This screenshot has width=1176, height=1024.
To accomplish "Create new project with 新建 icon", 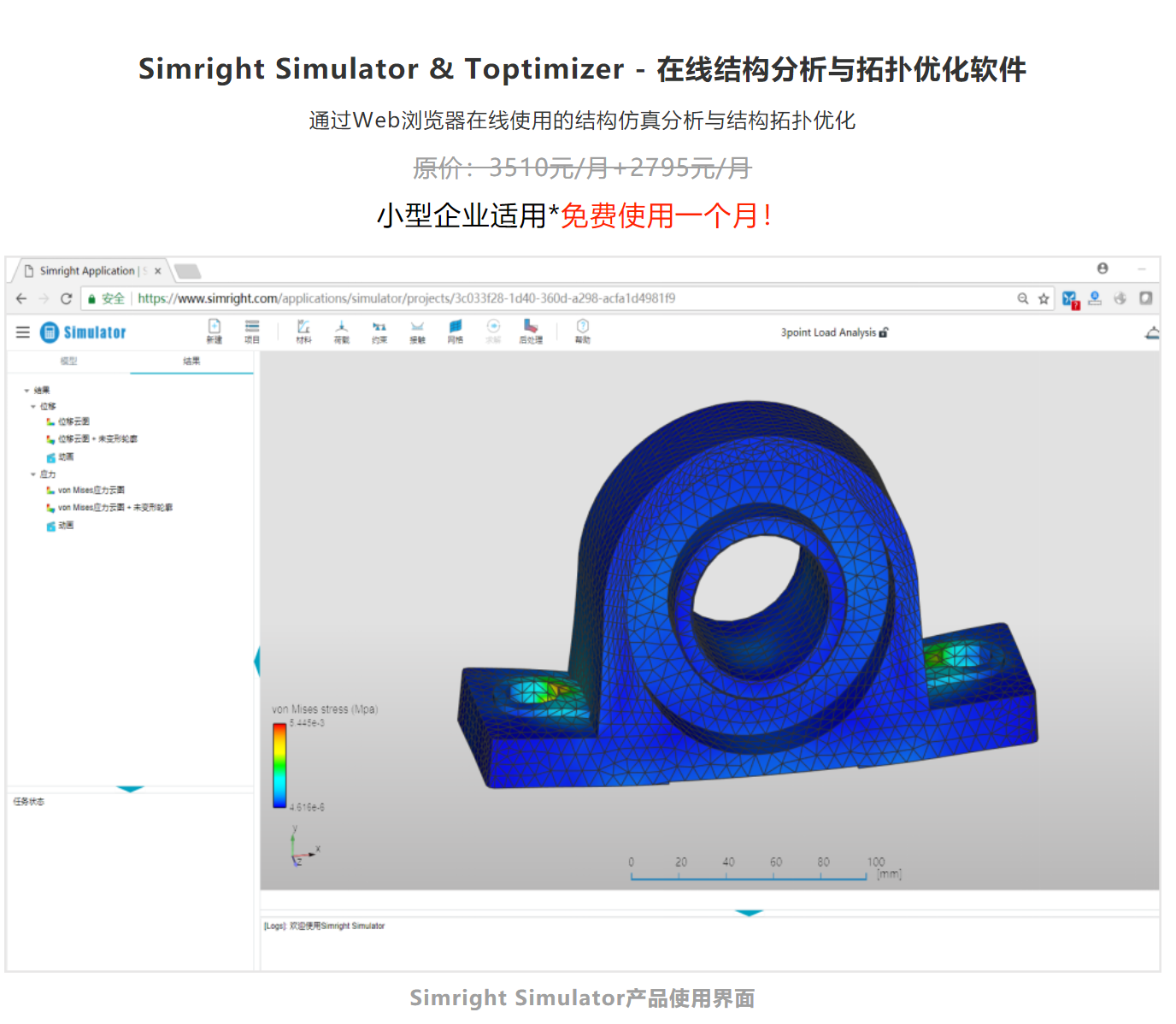I will (x=215, y=331).
